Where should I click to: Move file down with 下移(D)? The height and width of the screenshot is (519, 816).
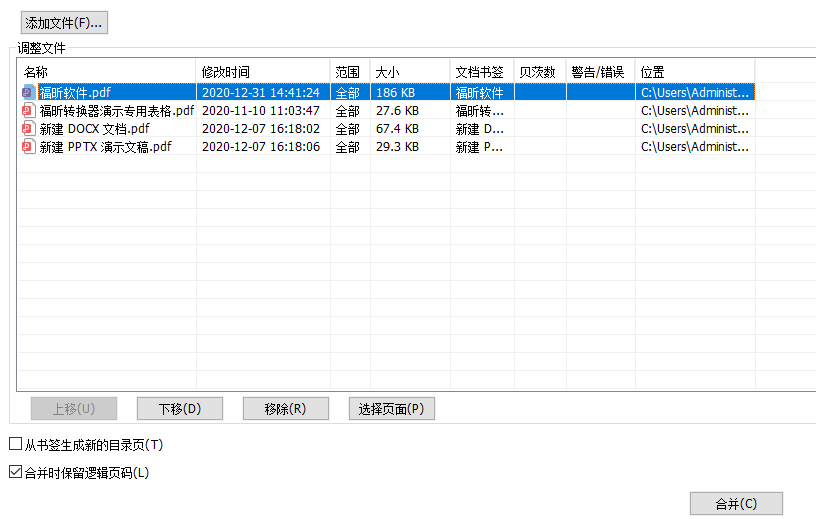point(180,409)
